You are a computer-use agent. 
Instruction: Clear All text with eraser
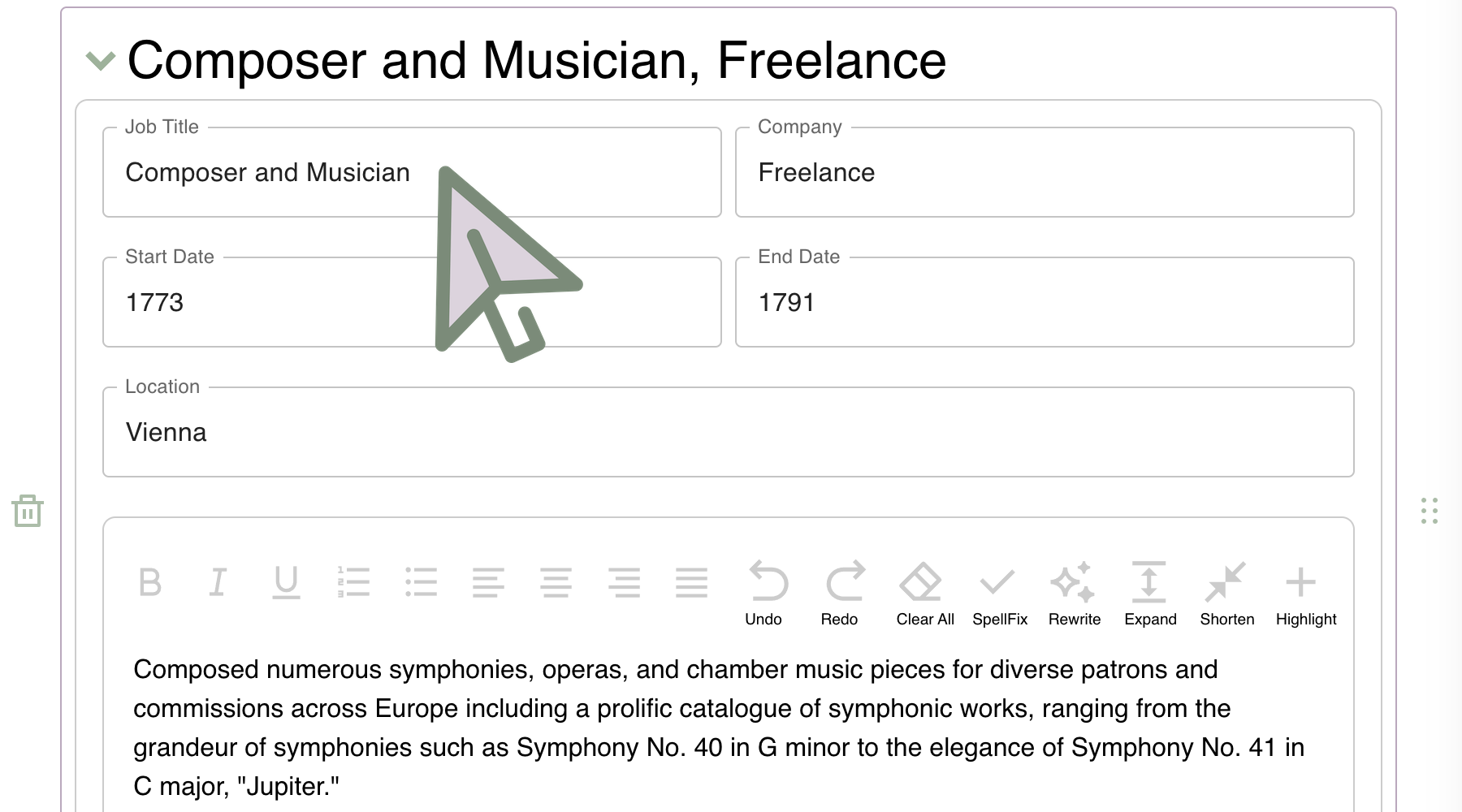pyautogui.click(x=924, y=594)
